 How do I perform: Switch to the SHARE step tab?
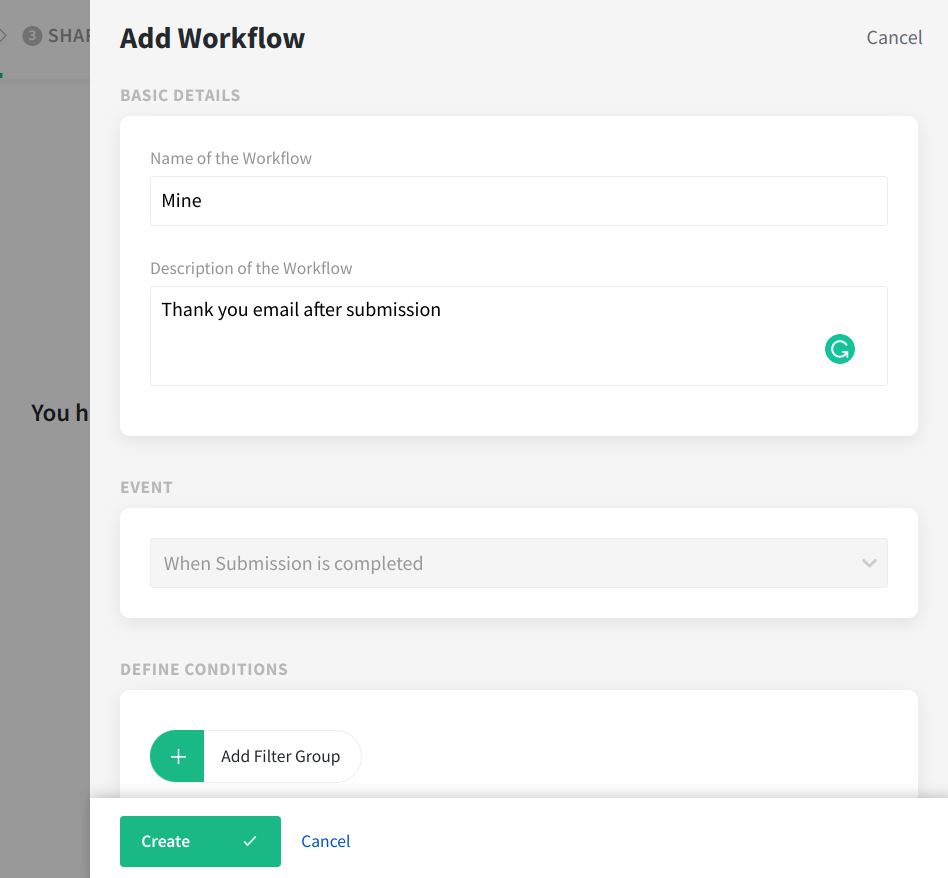tap(68, 36)
